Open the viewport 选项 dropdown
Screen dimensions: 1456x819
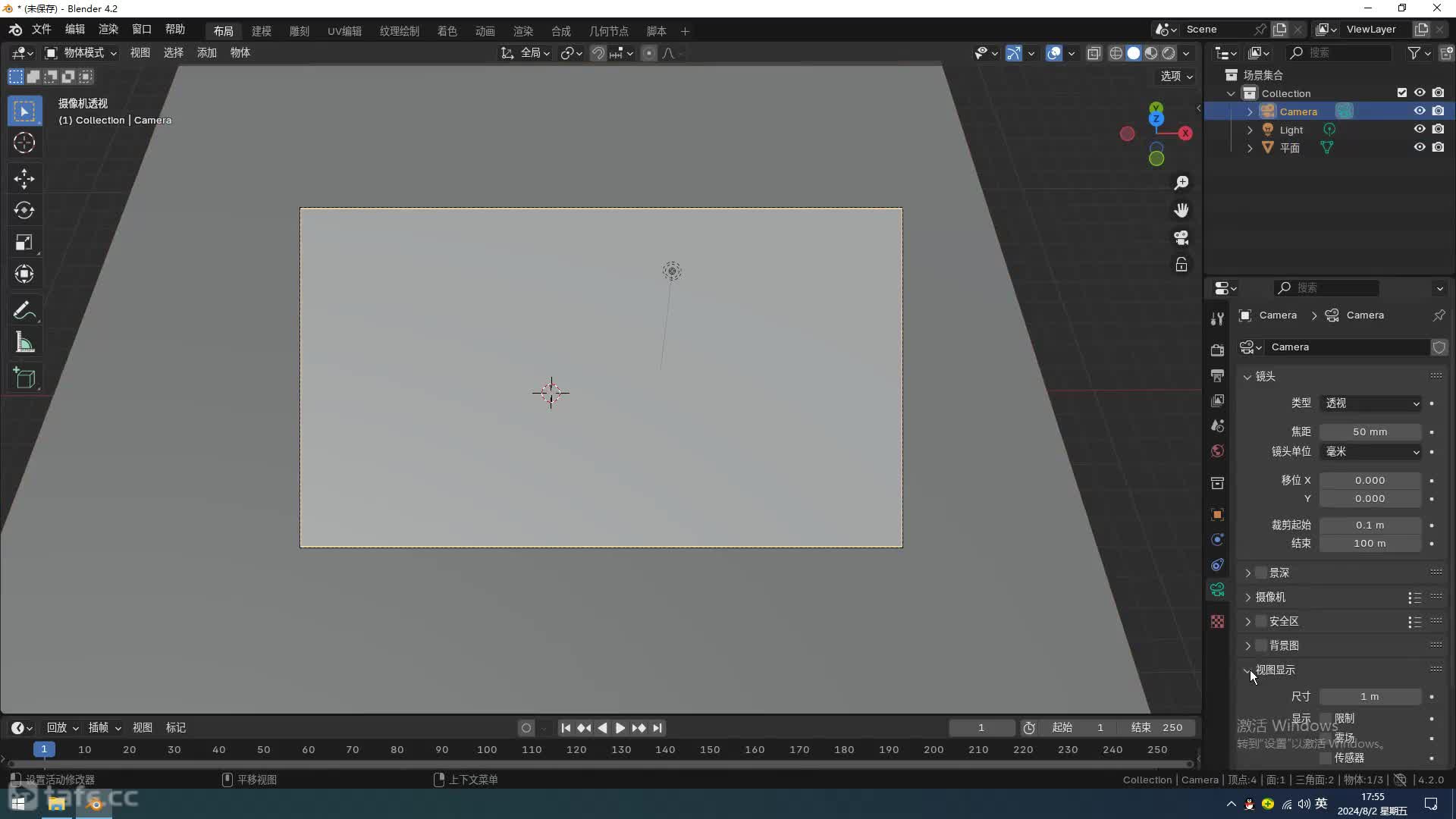tap(1176, 77)
